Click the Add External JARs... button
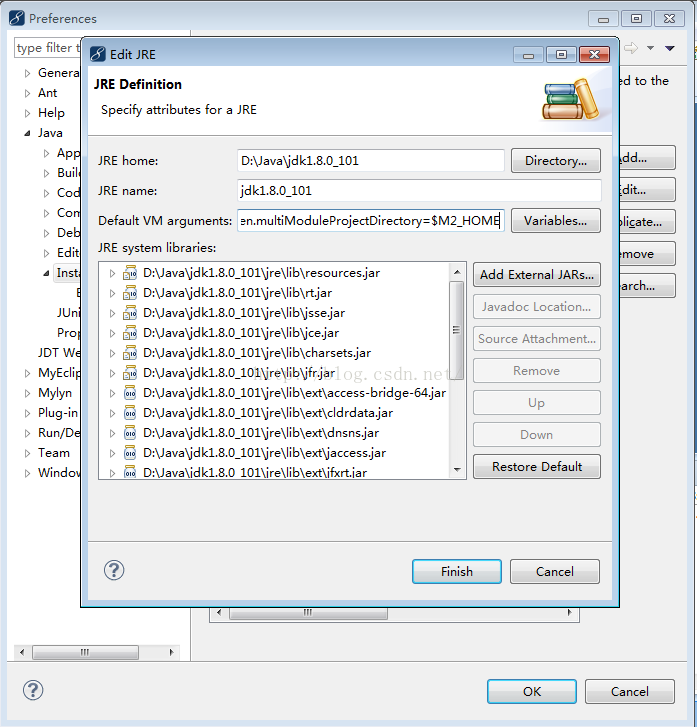Image resolution: width=697 pixels, height=727 pixels. (537, 274)
